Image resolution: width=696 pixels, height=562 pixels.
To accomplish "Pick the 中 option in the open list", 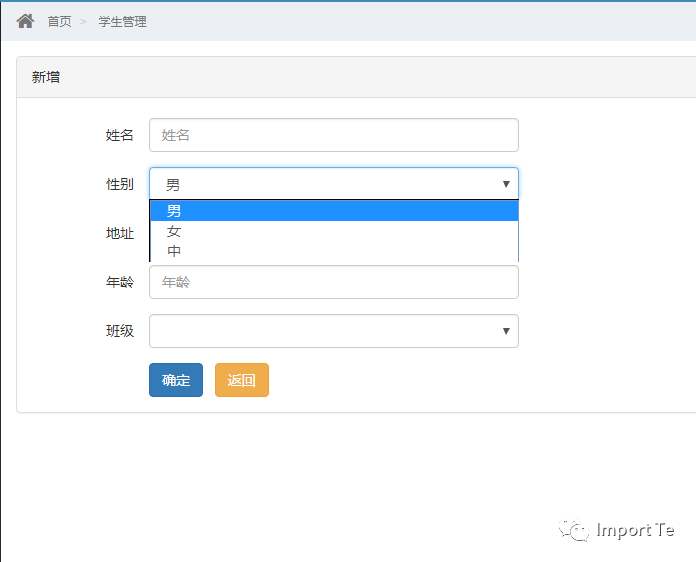I will [334, 251].
